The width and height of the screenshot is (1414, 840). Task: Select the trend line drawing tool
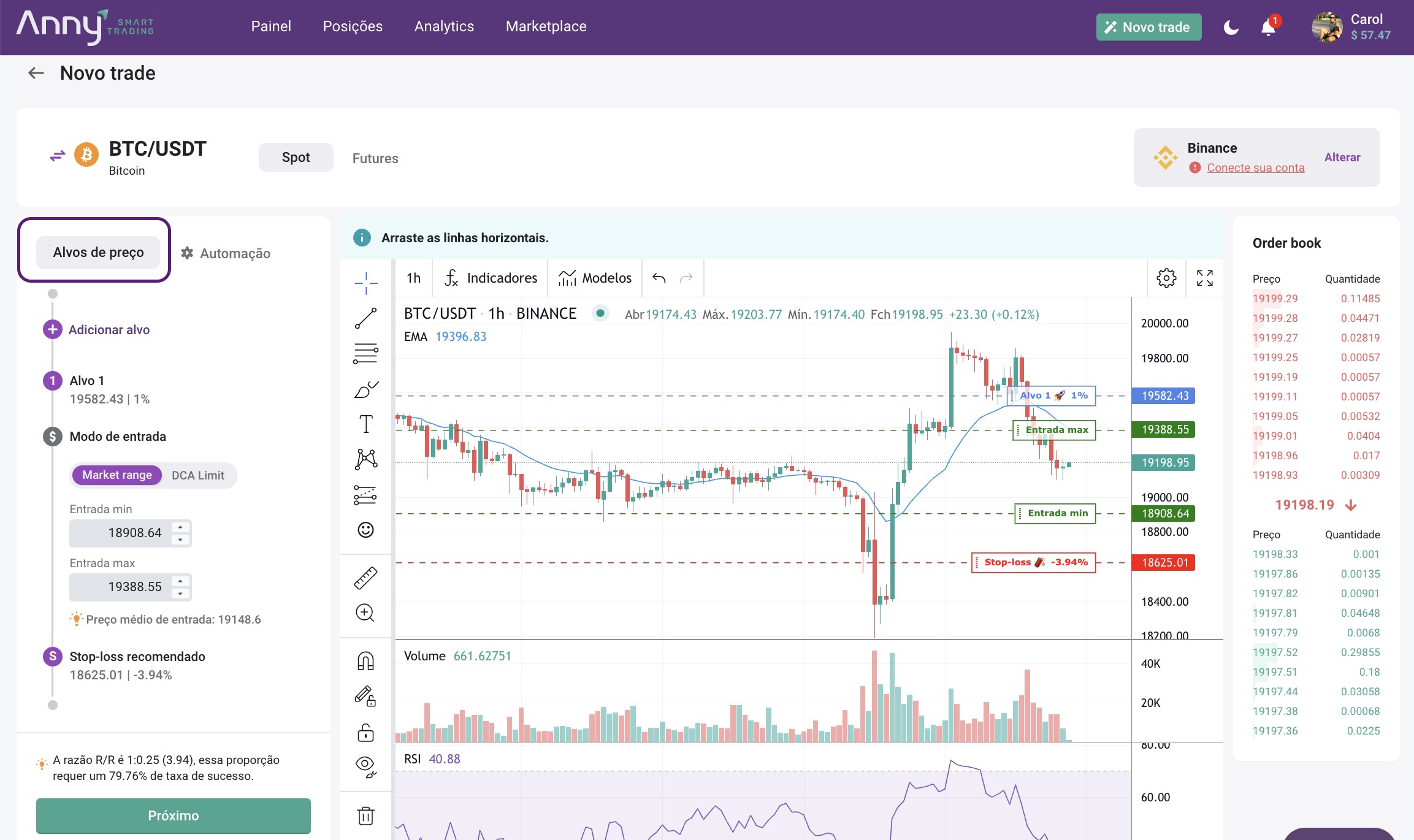tap(365, 319)
